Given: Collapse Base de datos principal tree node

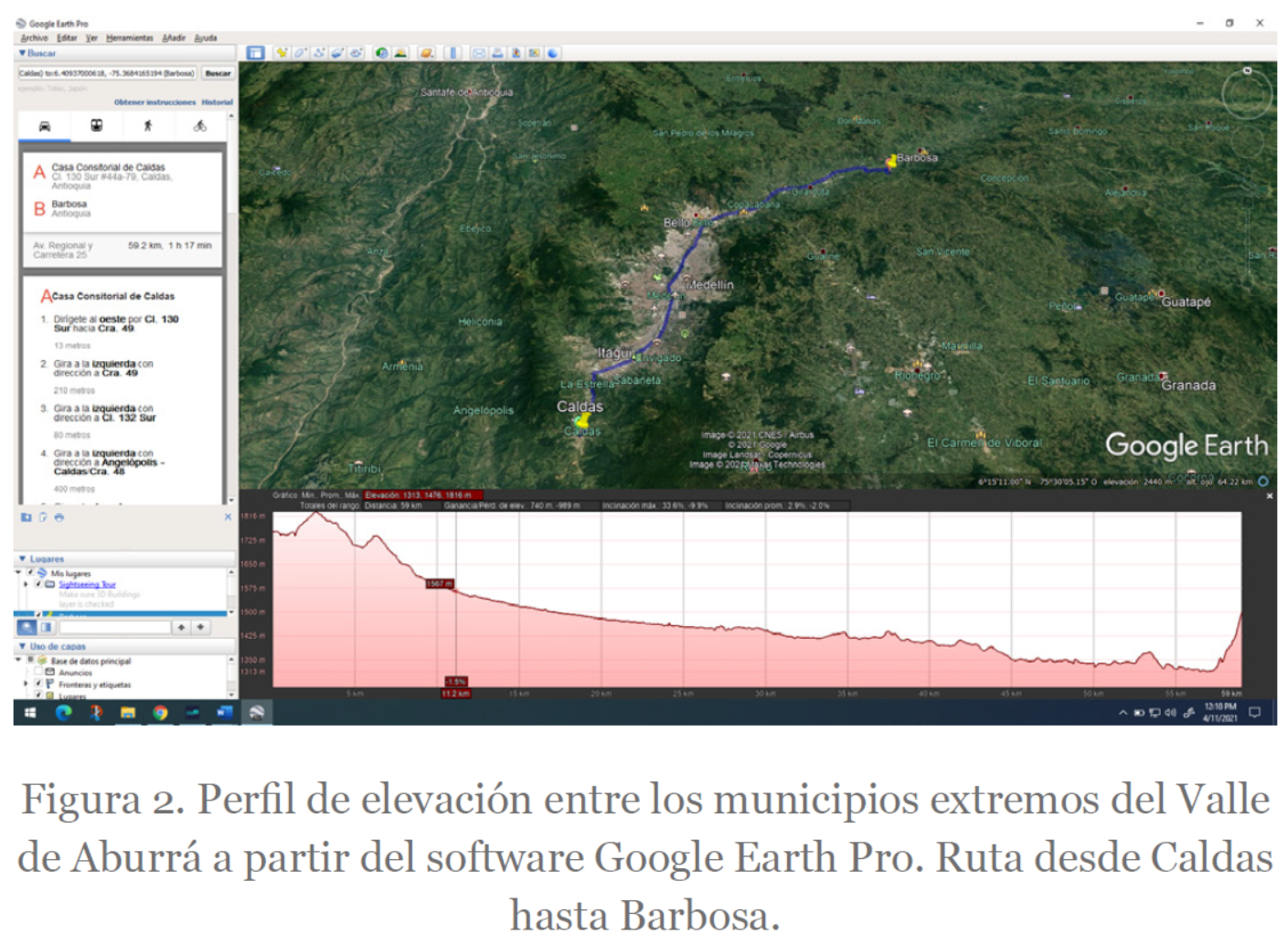Looking at the screenshot, I should (18, 659).
